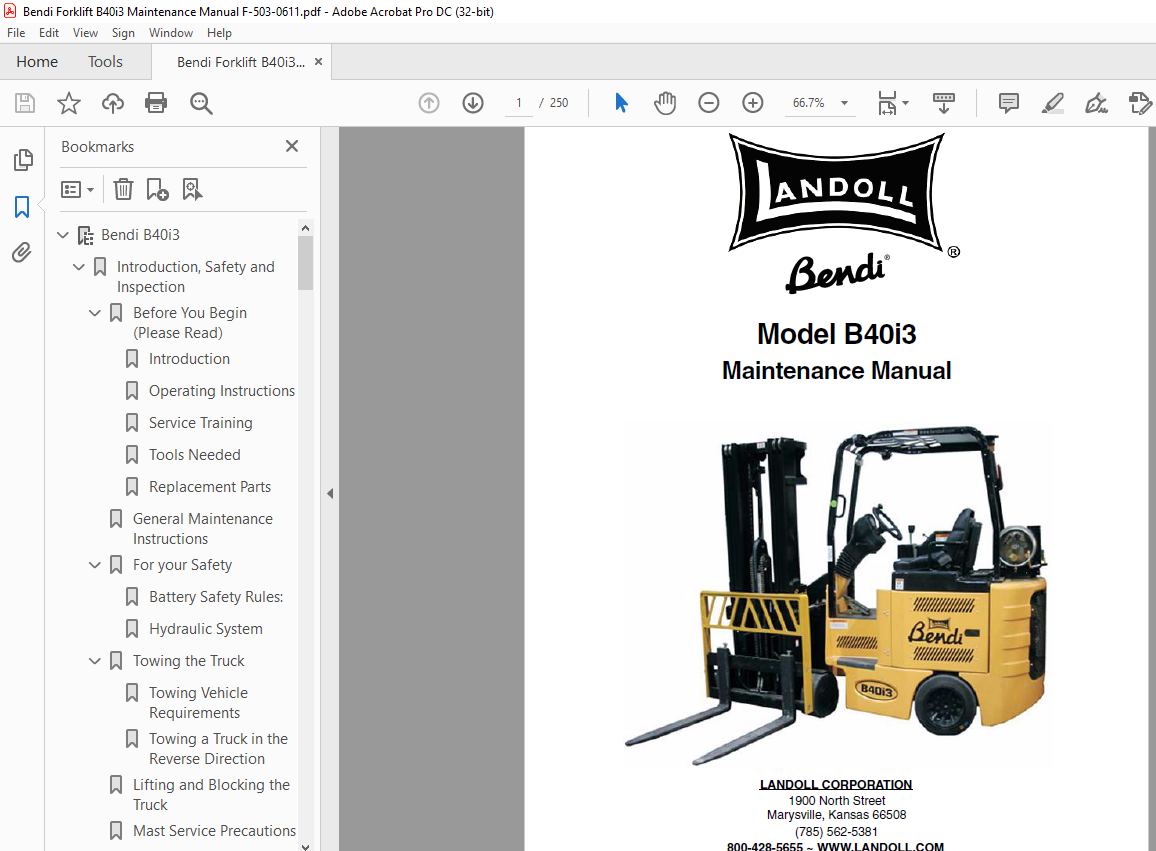Jump to Towing Vehicle Requirements bookmark
Viewport: 1156px width, 851px height.
click(198, 703)
